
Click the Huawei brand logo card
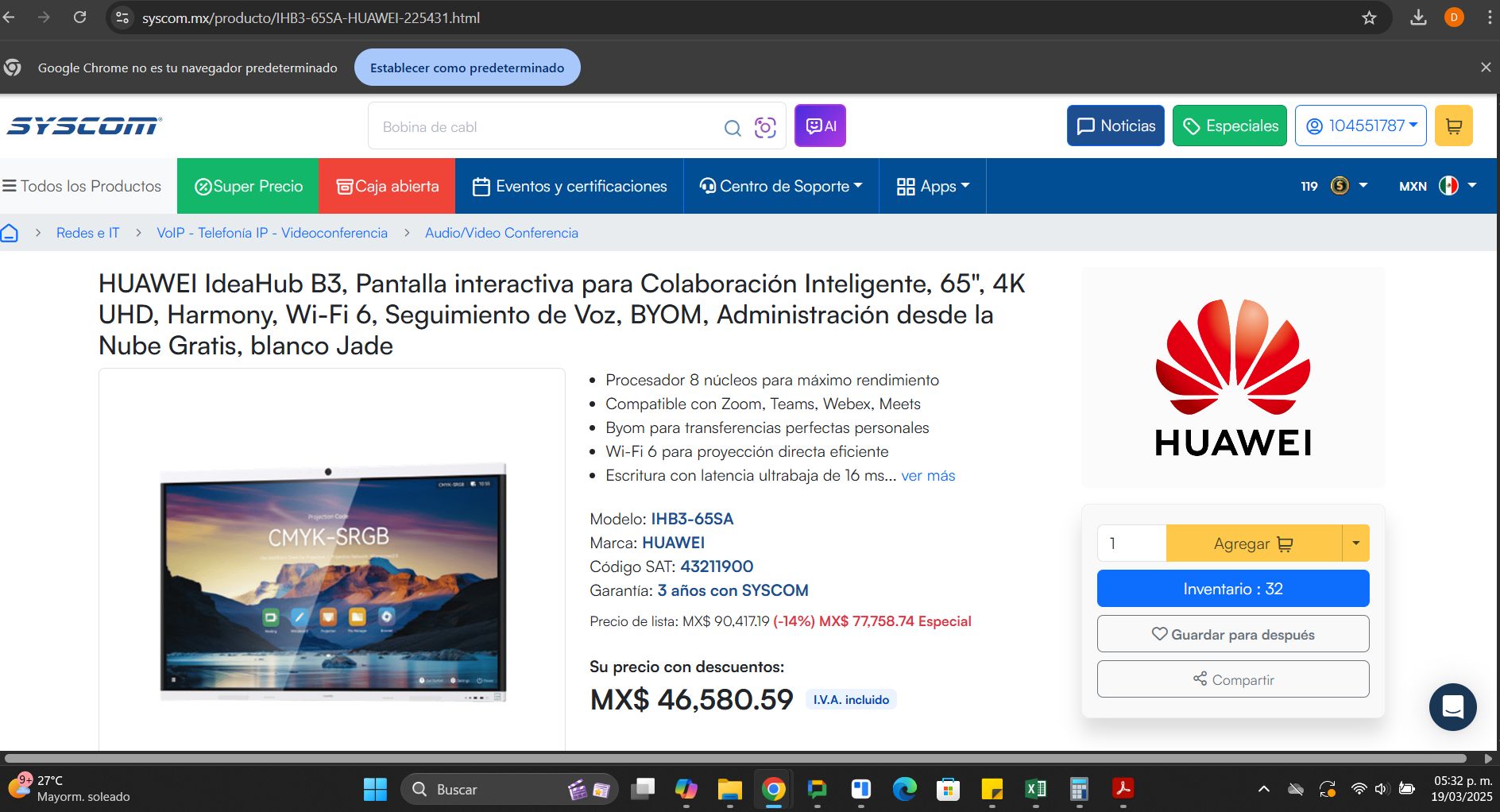(x=1233, y=377)
